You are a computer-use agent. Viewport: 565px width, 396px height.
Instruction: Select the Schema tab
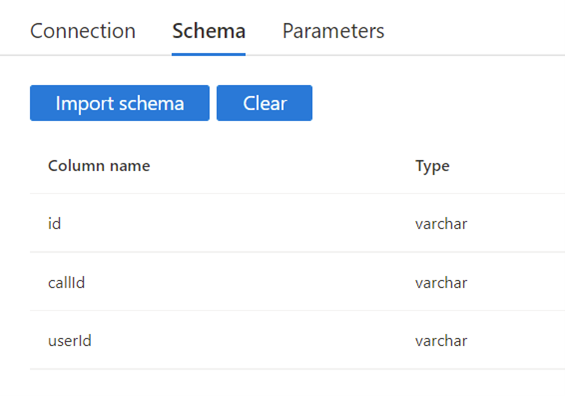pyautogui.click(x=209, y=31)
